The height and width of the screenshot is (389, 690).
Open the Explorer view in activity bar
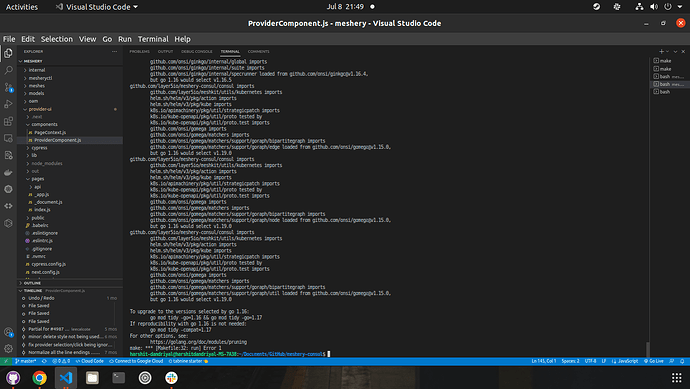[x=8, y=53]
